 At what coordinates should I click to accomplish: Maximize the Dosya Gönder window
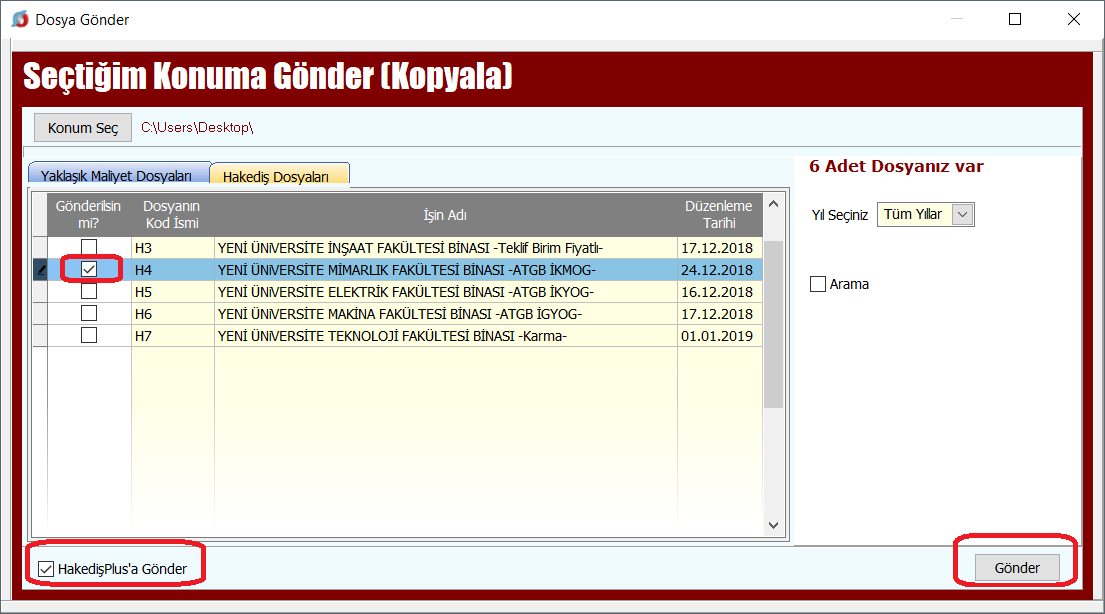click(1015, 19)
